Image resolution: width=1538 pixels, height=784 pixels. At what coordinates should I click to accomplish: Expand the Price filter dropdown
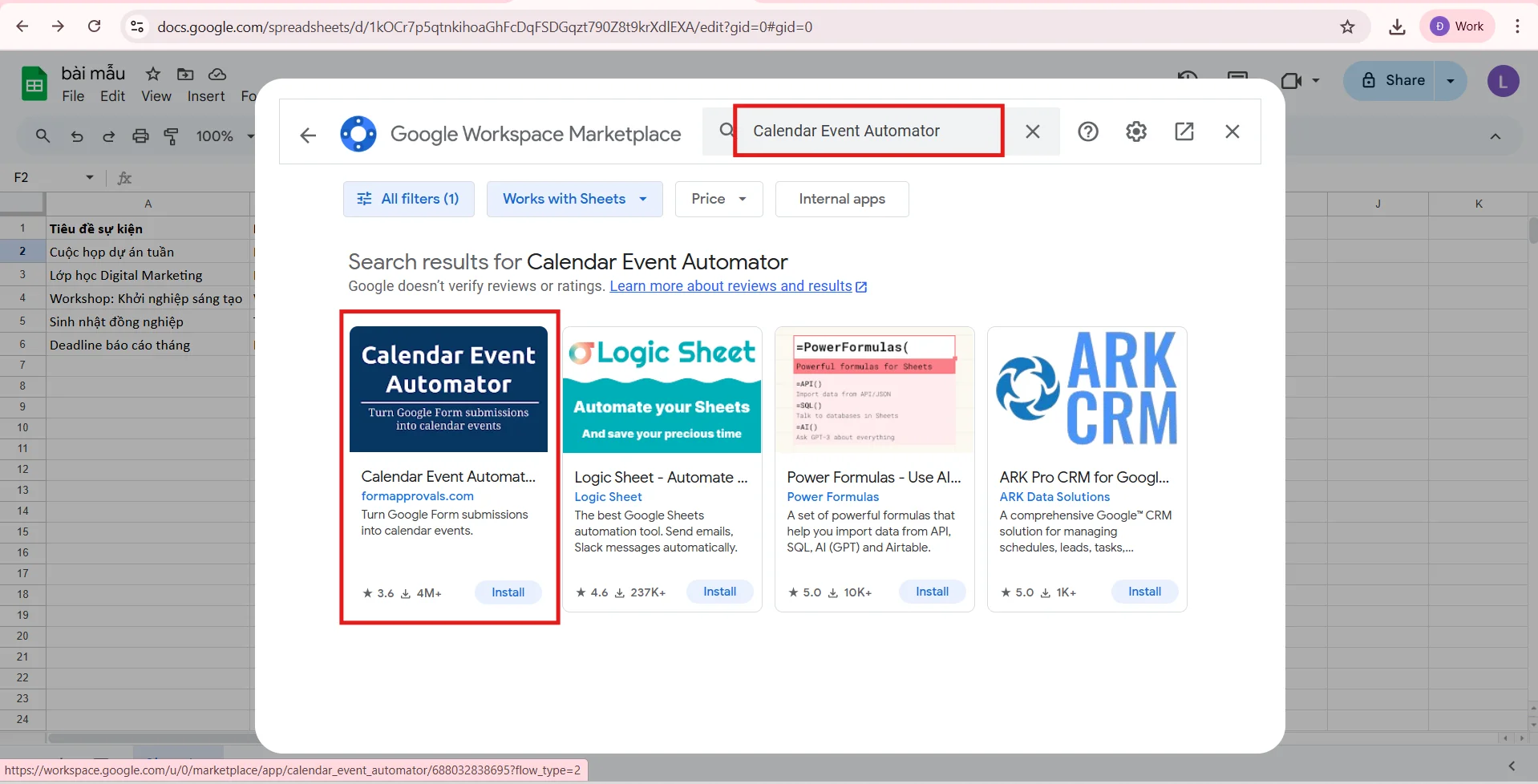pos(719,199)
